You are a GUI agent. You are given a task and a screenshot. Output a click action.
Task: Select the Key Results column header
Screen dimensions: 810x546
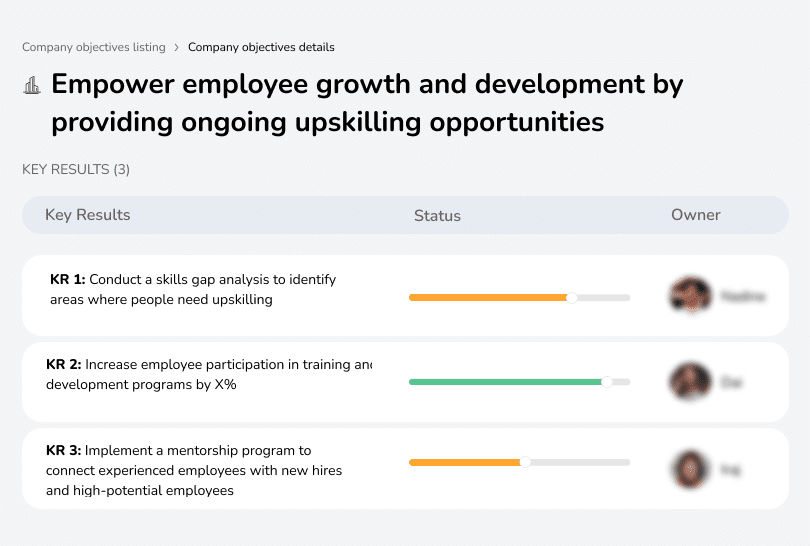[88, 215]
